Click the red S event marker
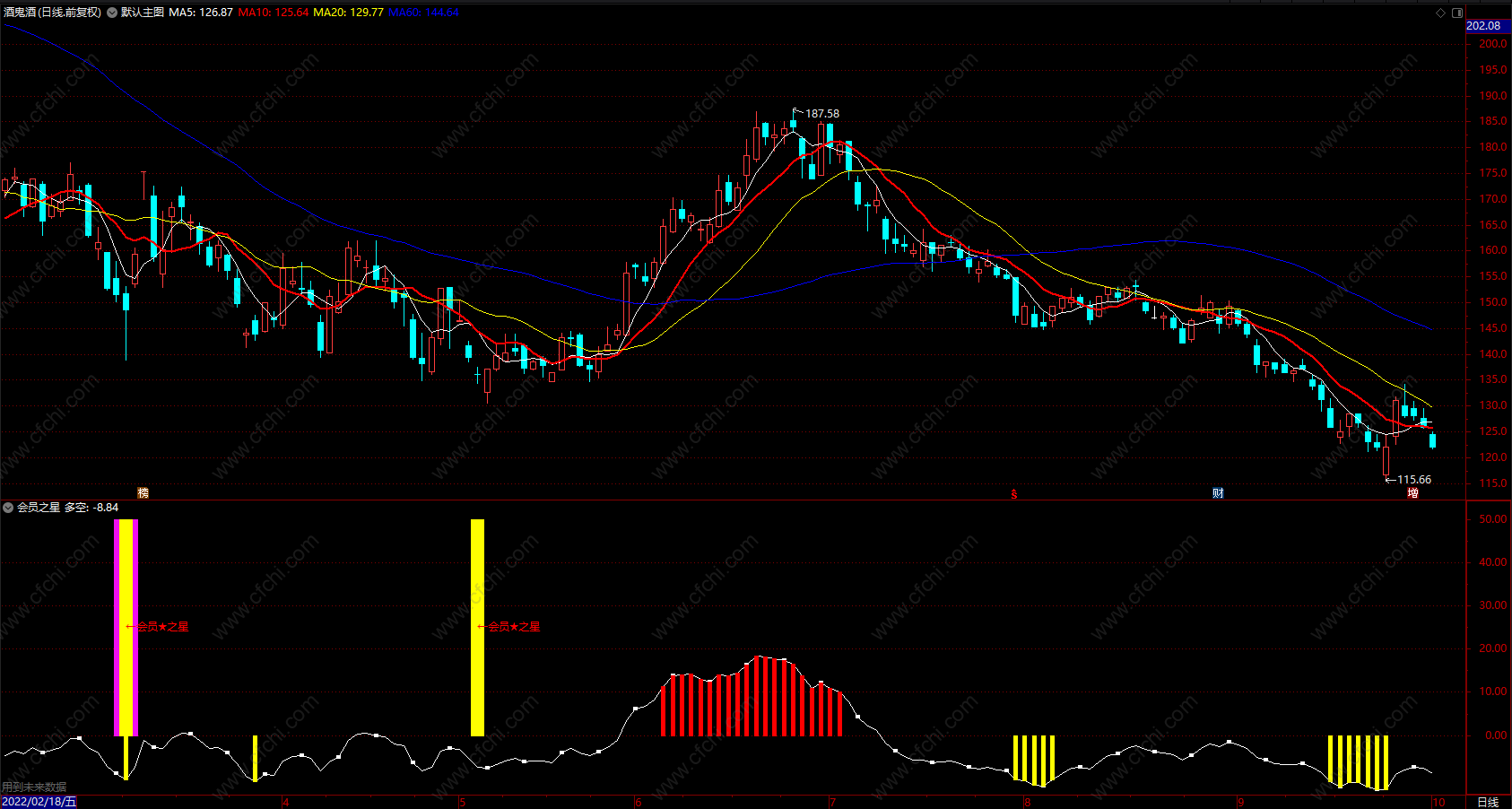This screenshot has height=809, width=1512. point(1014,494)
